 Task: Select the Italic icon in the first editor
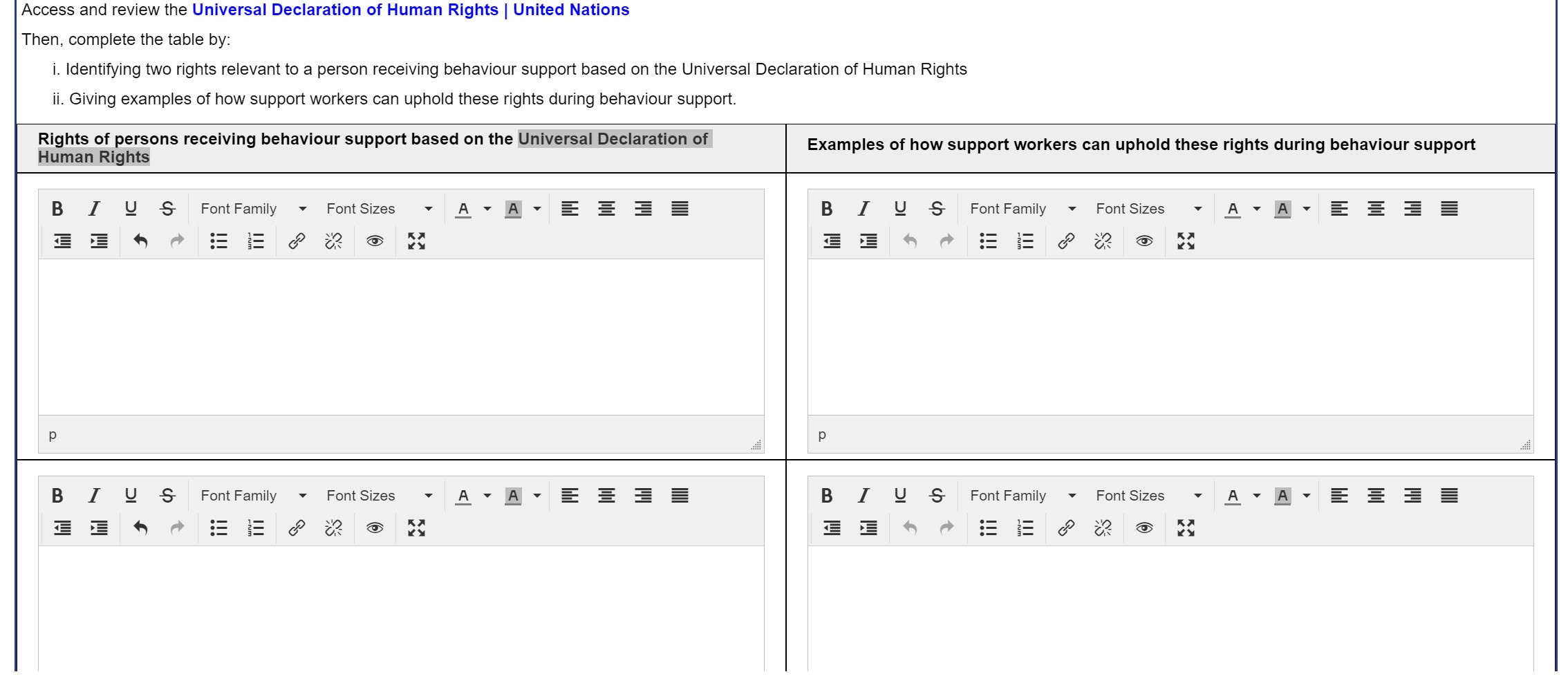(x=95, y=208)
